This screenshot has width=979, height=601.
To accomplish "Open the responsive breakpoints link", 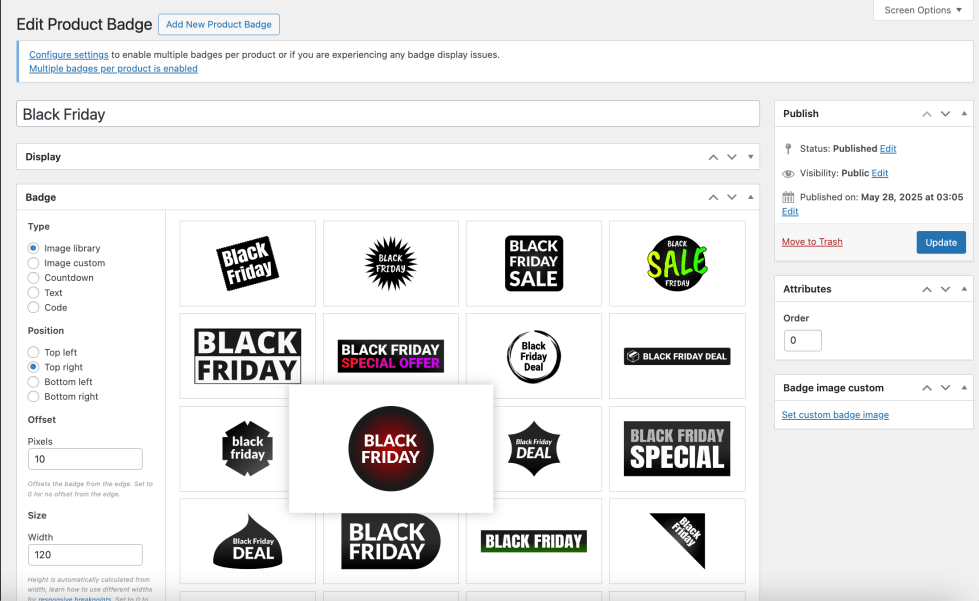I will point(75,599).
